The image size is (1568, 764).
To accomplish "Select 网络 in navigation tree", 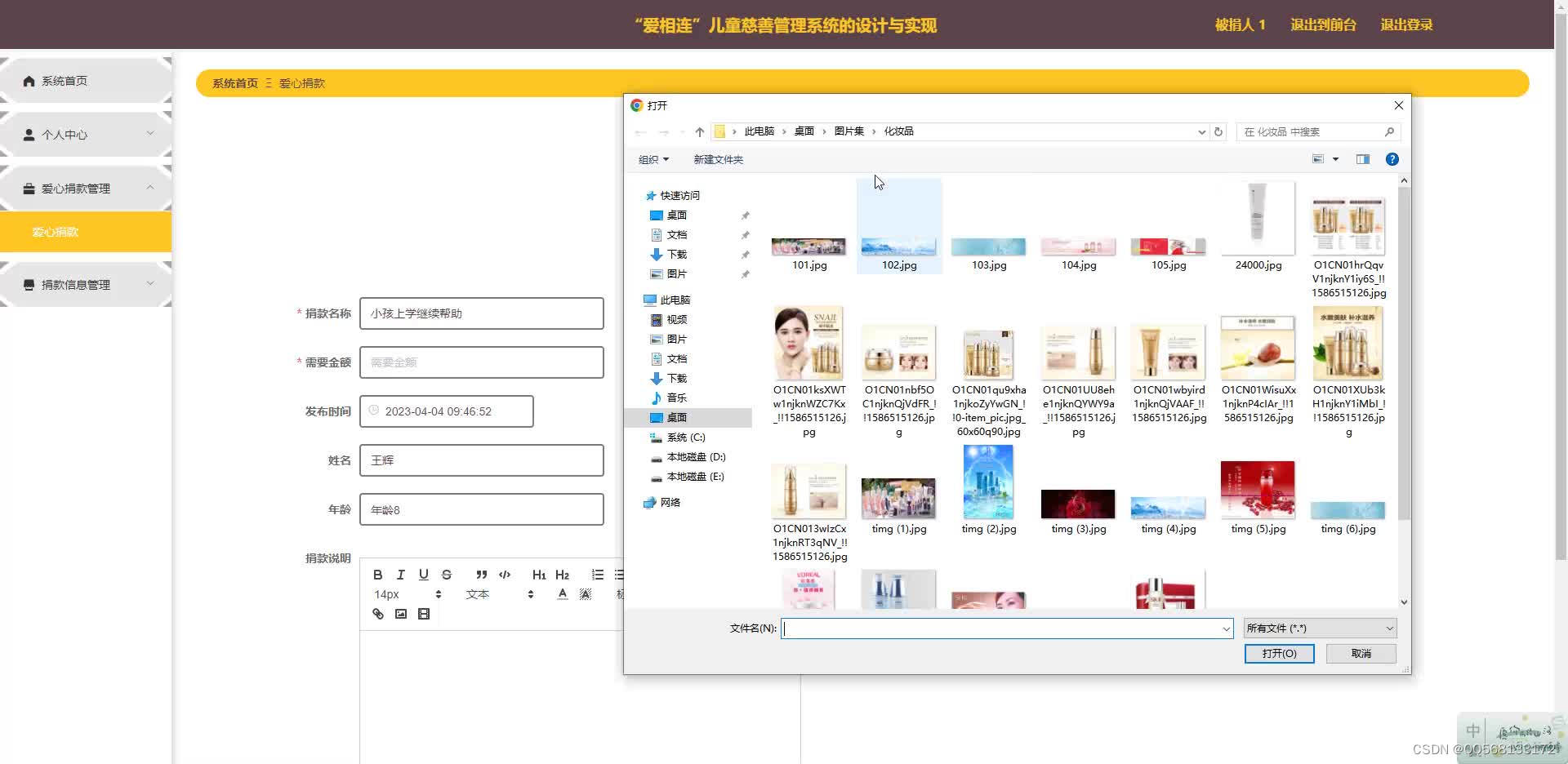I will coord(670,503).
